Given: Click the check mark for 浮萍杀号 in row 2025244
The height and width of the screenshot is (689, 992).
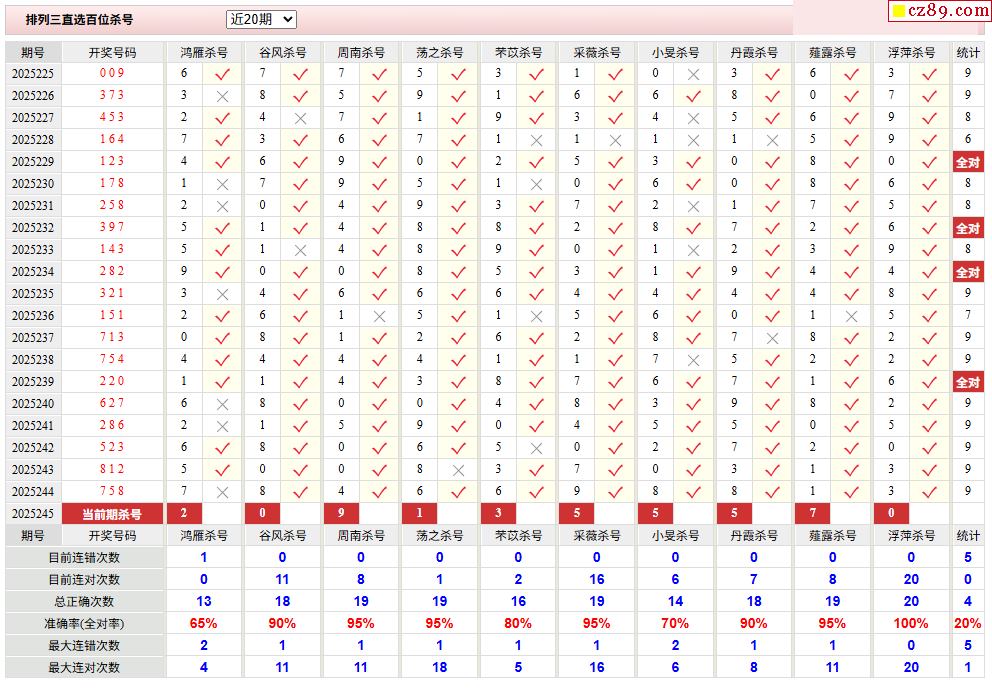Looking at the screenshot, I should click(x=929, y=493).
